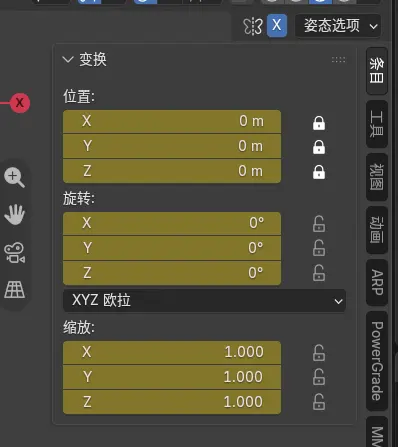Click the 缩放: label
398x447 pixels.
click(79, 328)
